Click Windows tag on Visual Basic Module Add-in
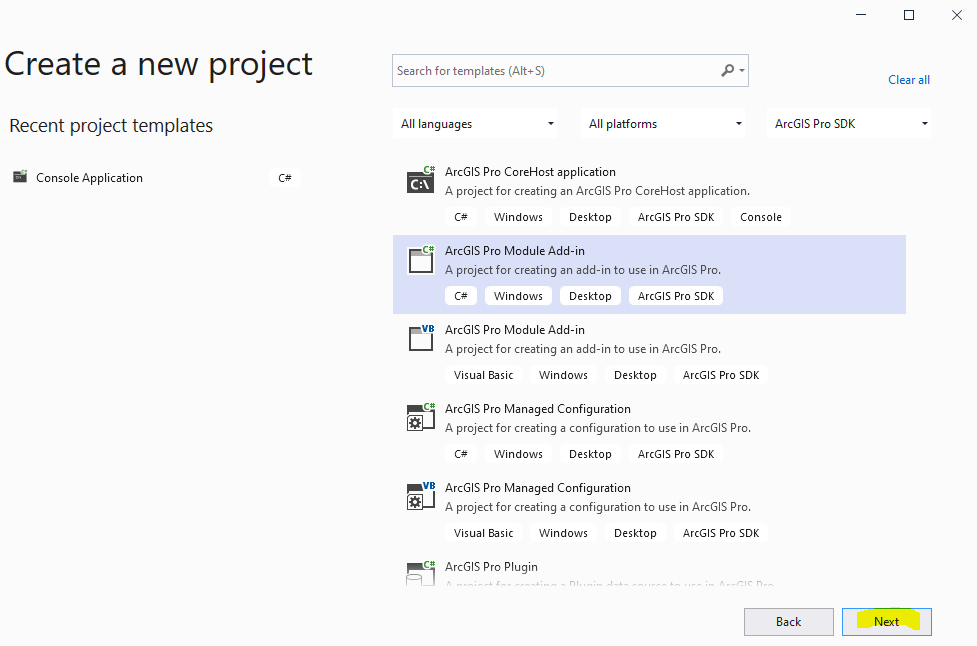The height and width of the screenshot is (646, 977). (x=563, y=375)
